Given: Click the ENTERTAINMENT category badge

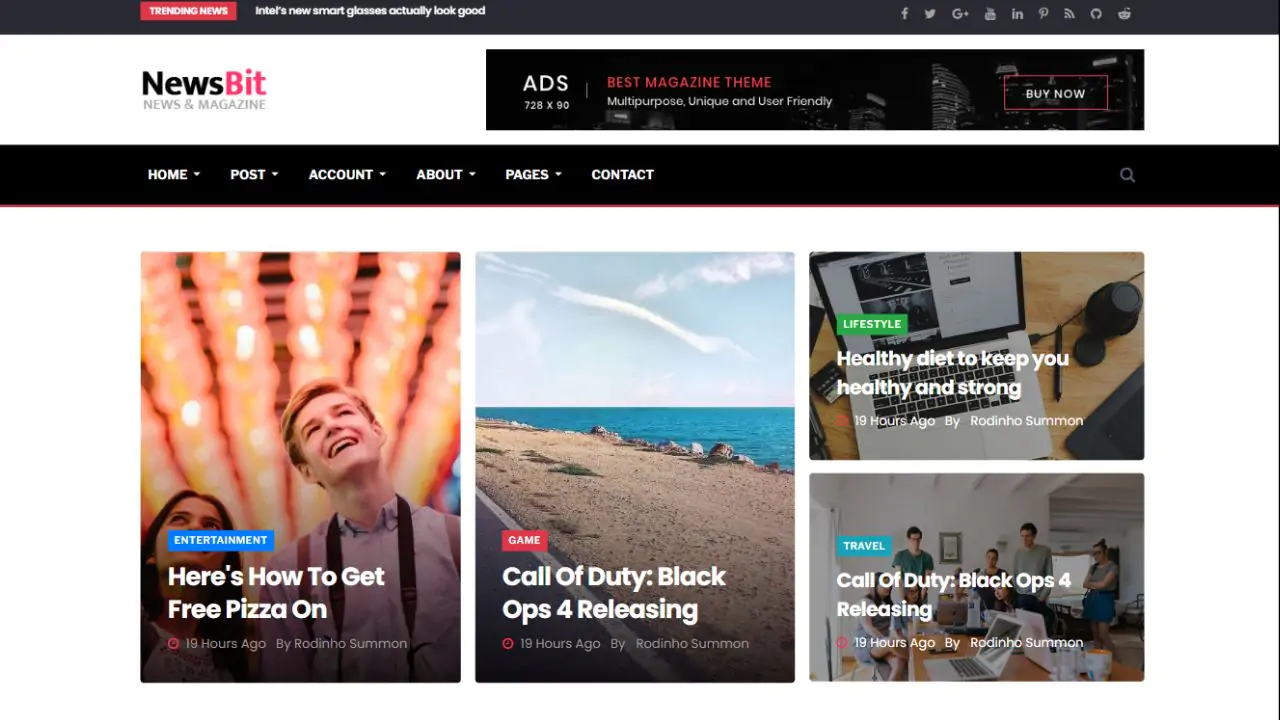Looking at the screenshot, I should point(220,540).
